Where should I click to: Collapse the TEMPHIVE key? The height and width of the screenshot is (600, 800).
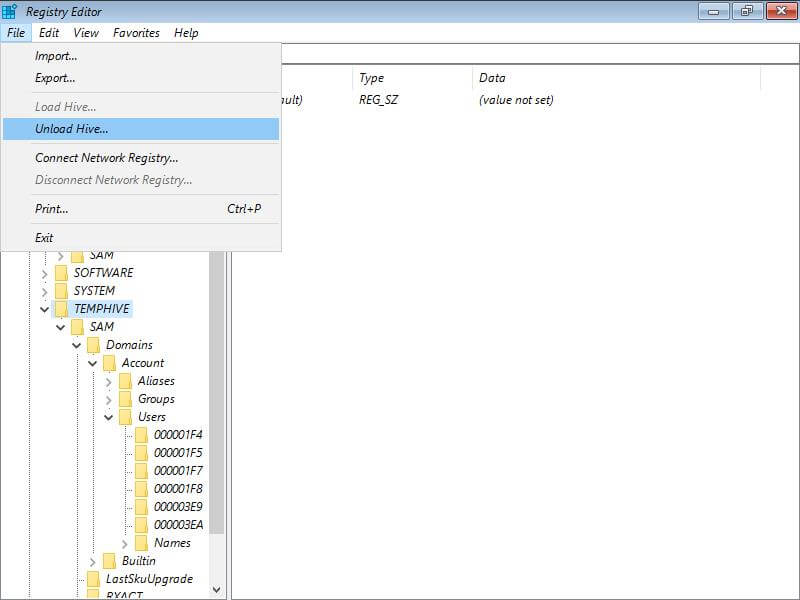coord(44,309)
